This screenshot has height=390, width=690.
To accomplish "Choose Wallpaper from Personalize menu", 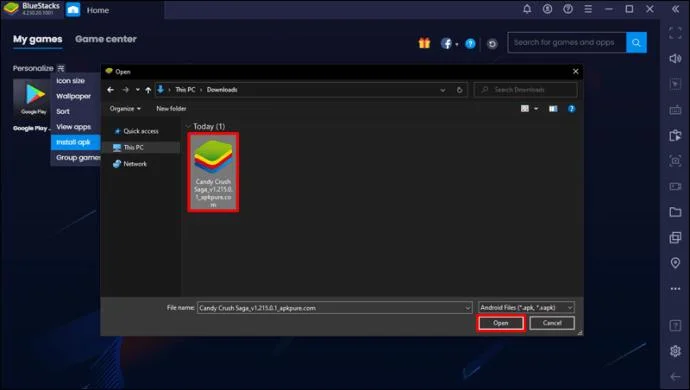I will click(73, 96).
